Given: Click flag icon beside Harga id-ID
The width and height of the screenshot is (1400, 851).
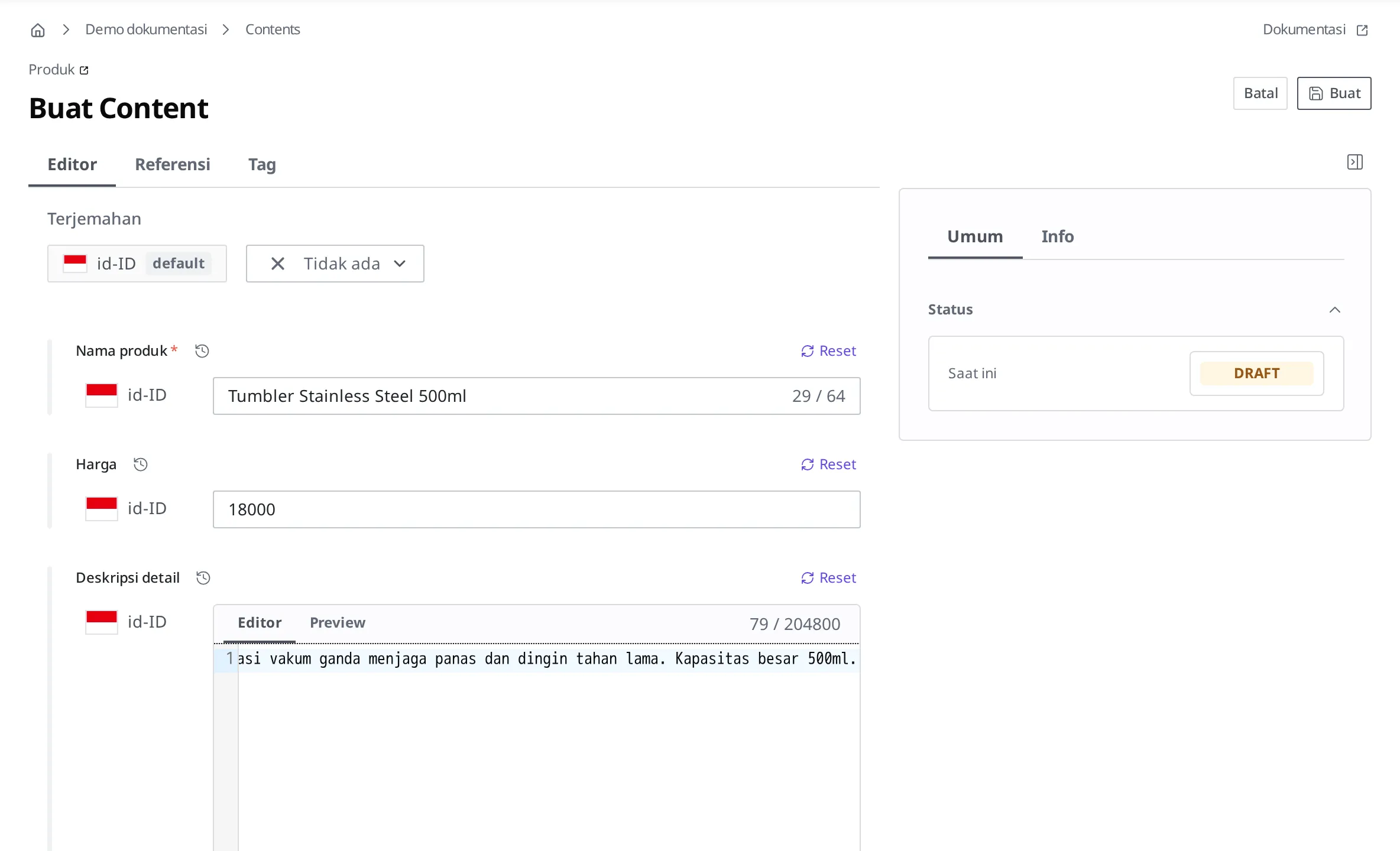Looking at the screenshot, I should 102,509.
